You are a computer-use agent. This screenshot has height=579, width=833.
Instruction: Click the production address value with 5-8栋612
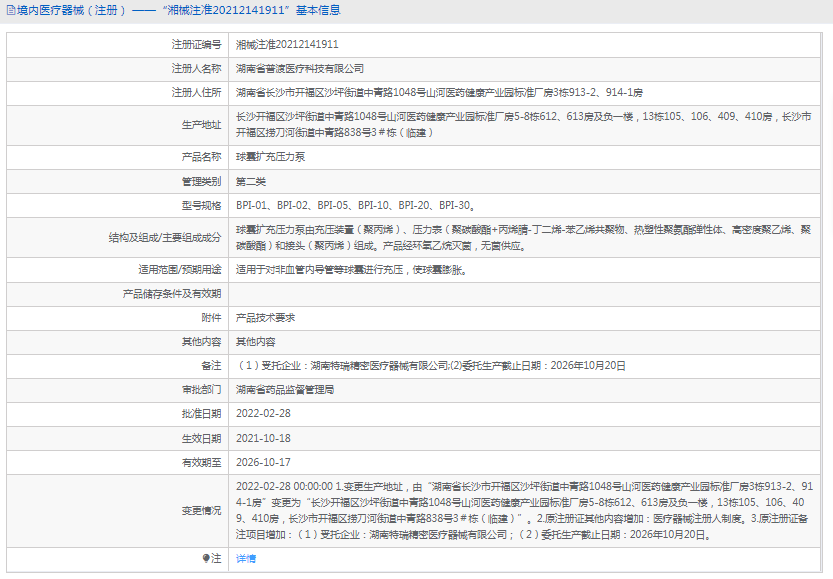click(x=523, y=125)
